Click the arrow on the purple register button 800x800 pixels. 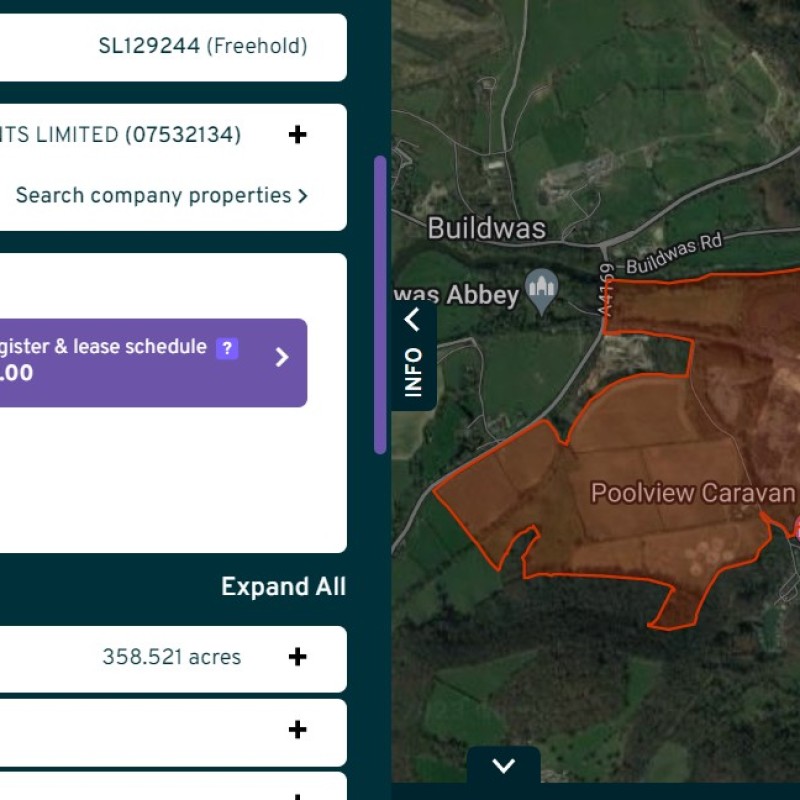(x=282, y=357)
